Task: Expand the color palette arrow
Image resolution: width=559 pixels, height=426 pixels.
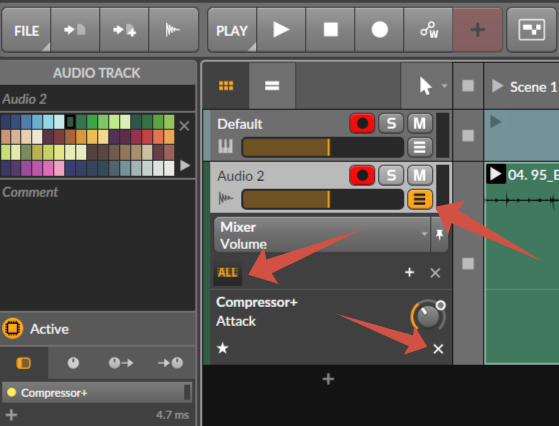Action: (x=185, y=165)
